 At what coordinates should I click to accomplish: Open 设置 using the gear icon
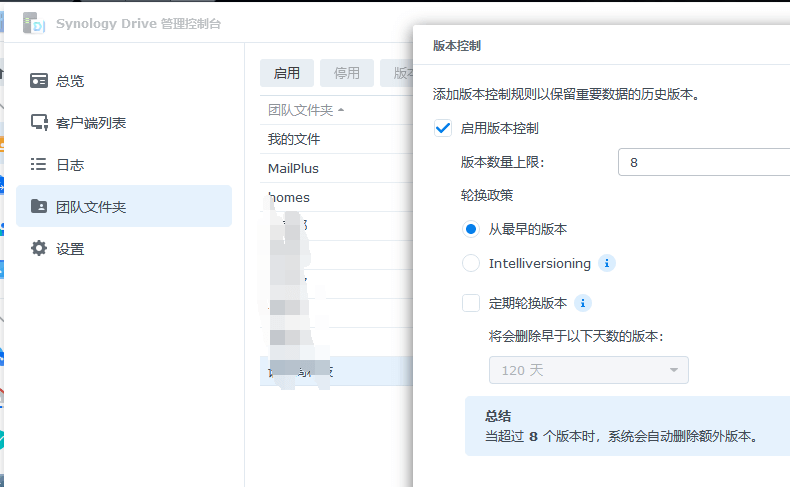39,249
